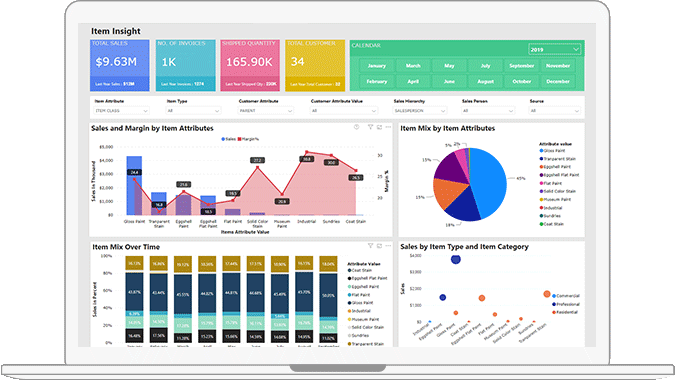Screen dimensions: 675x380
Task: Expand the 2019 year dropdown in Calendar
Action: [x=554, y=49]
